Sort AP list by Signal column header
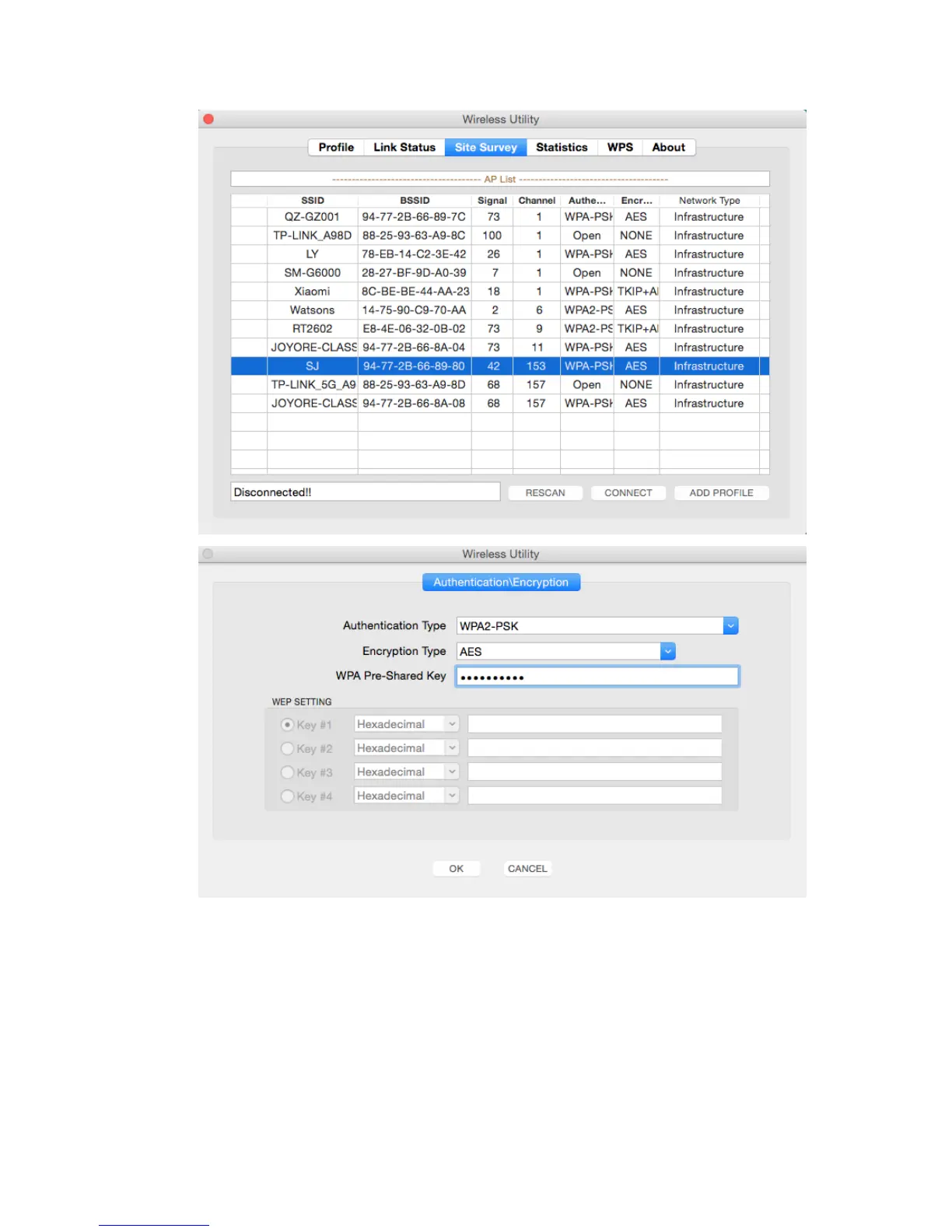 click(492, 201)
